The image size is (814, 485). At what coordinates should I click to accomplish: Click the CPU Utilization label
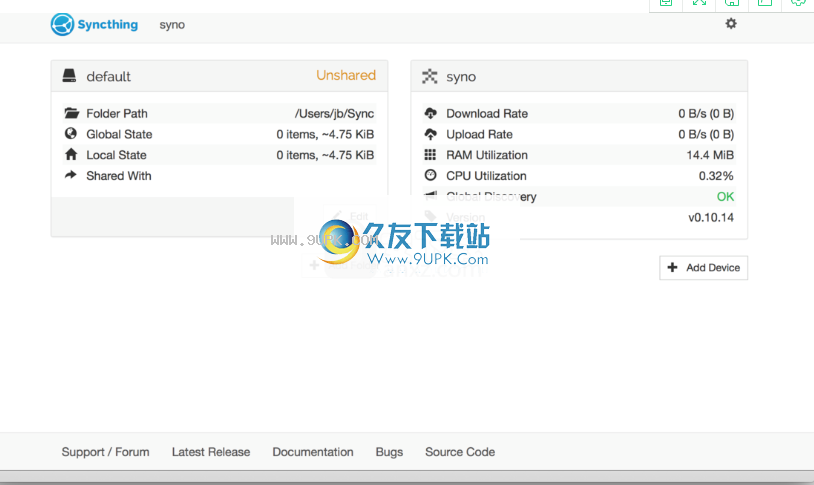coord(486,176)
